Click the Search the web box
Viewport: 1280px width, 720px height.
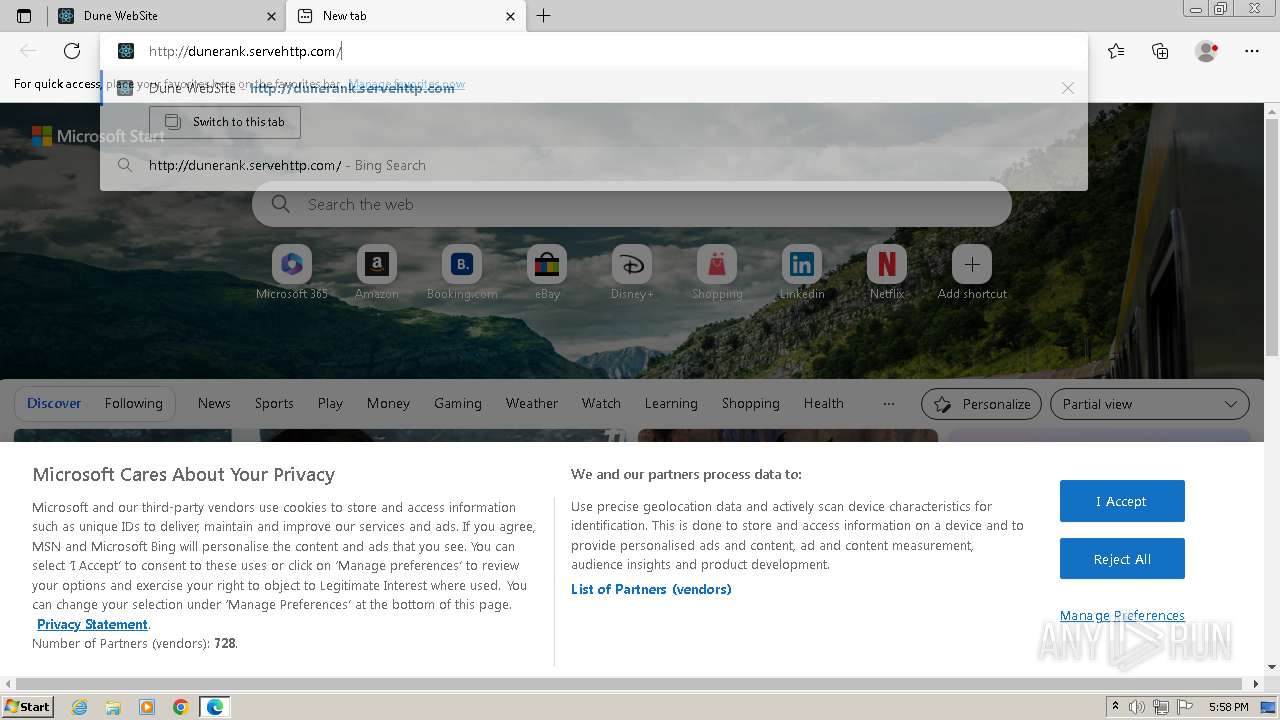tap(632, 204)
